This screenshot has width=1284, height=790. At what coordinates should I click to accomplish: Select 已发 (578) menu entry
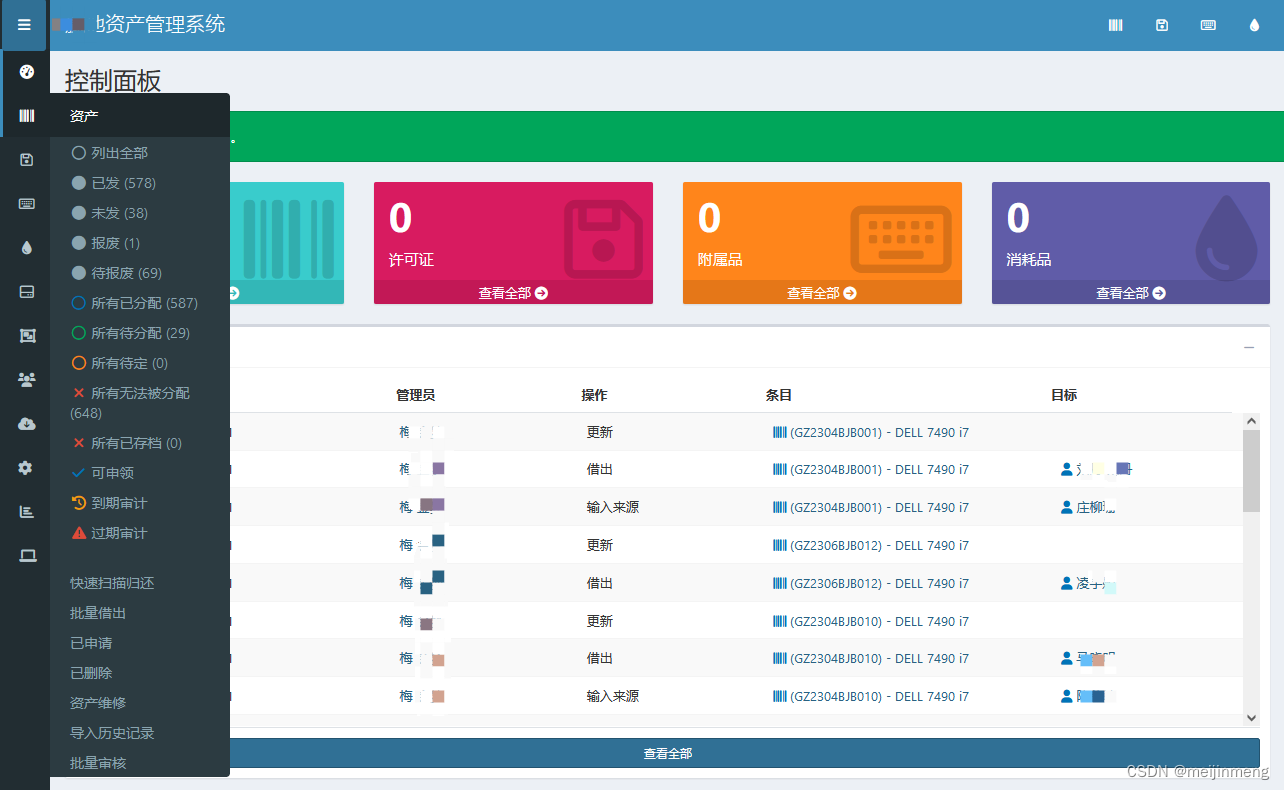point(114,183)
